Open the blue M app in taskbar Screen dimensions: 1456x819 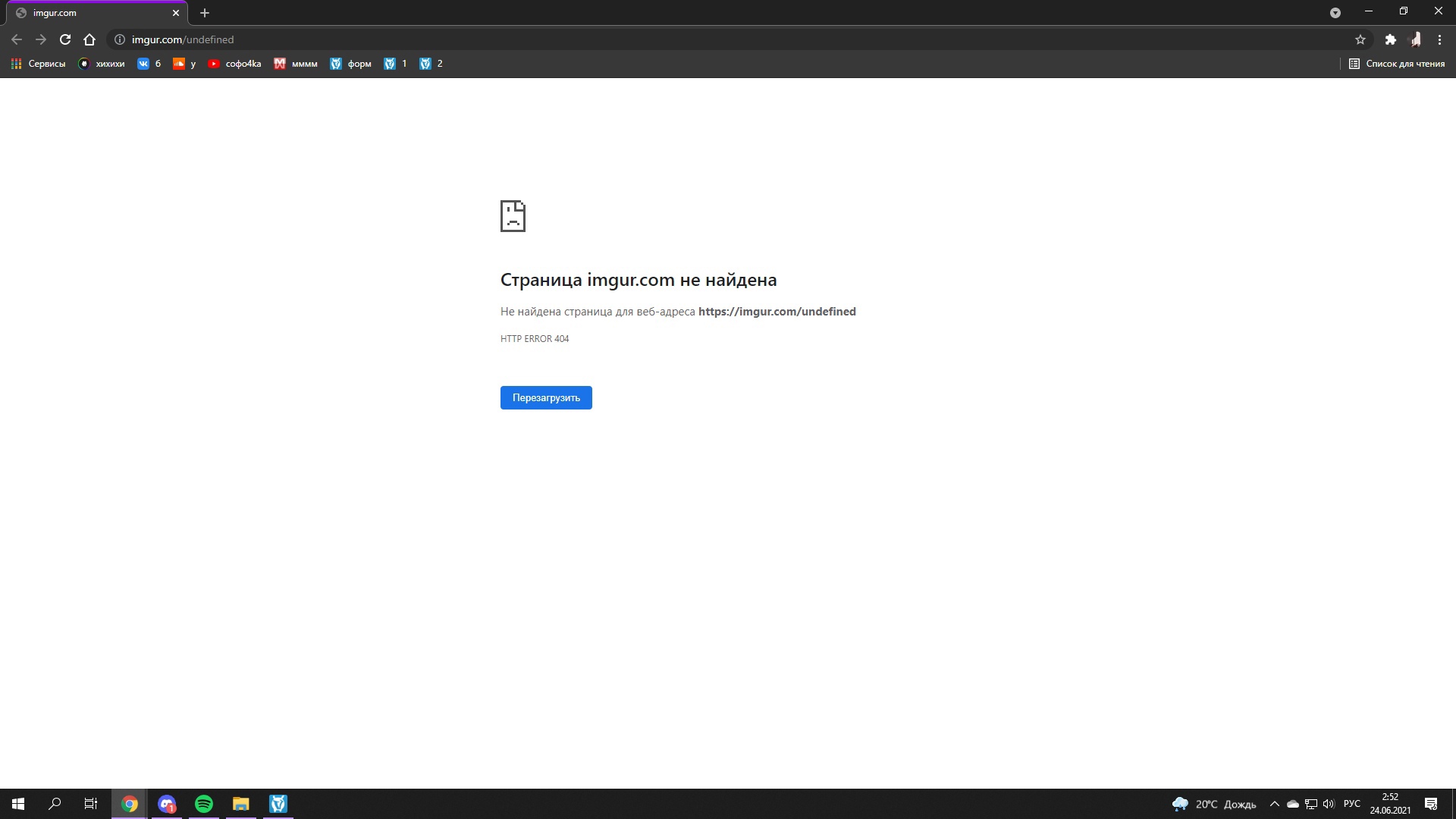[x=278, y=804]
